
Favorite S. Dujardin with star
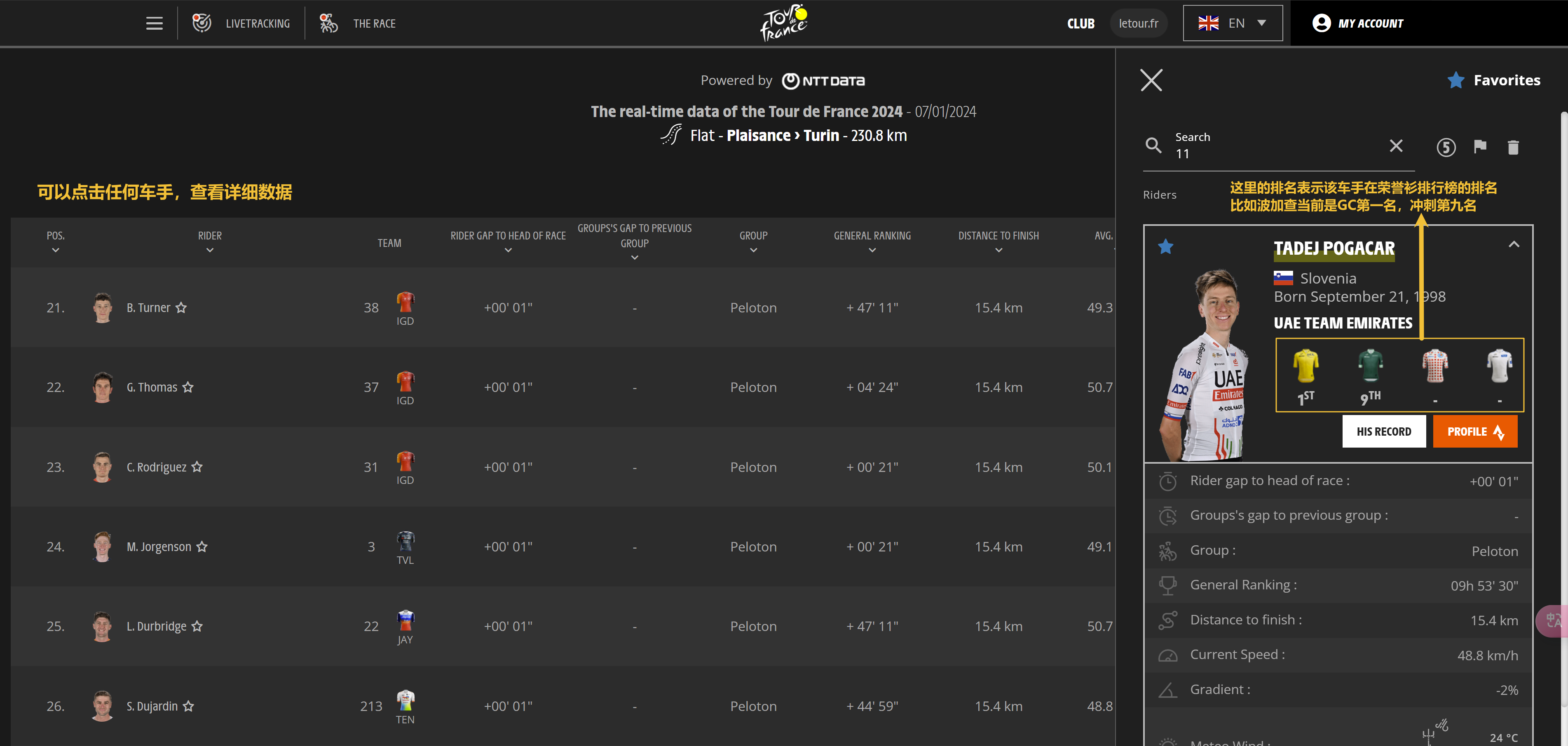pyautogui.click(x=188, y=706)
